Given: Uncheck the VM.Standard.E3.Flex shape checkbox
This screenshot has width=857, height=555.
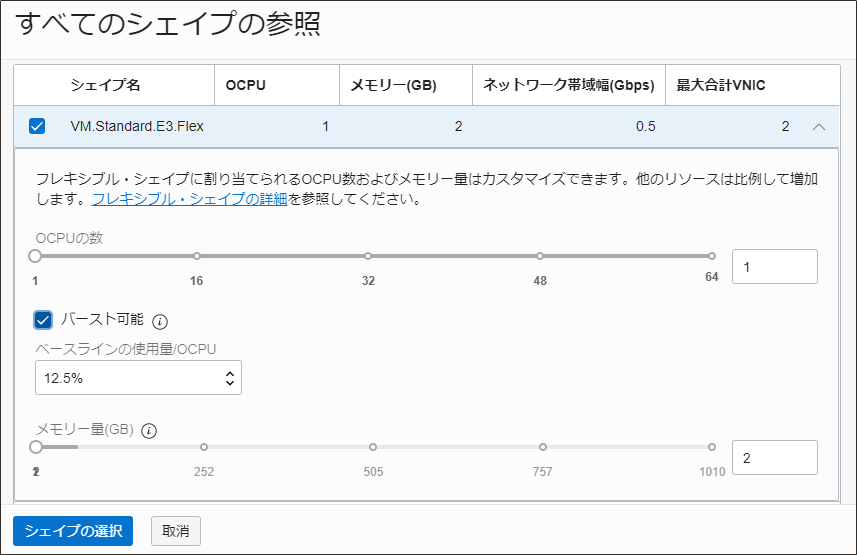Looking at the screenshot, I should [x=37, y=126].
